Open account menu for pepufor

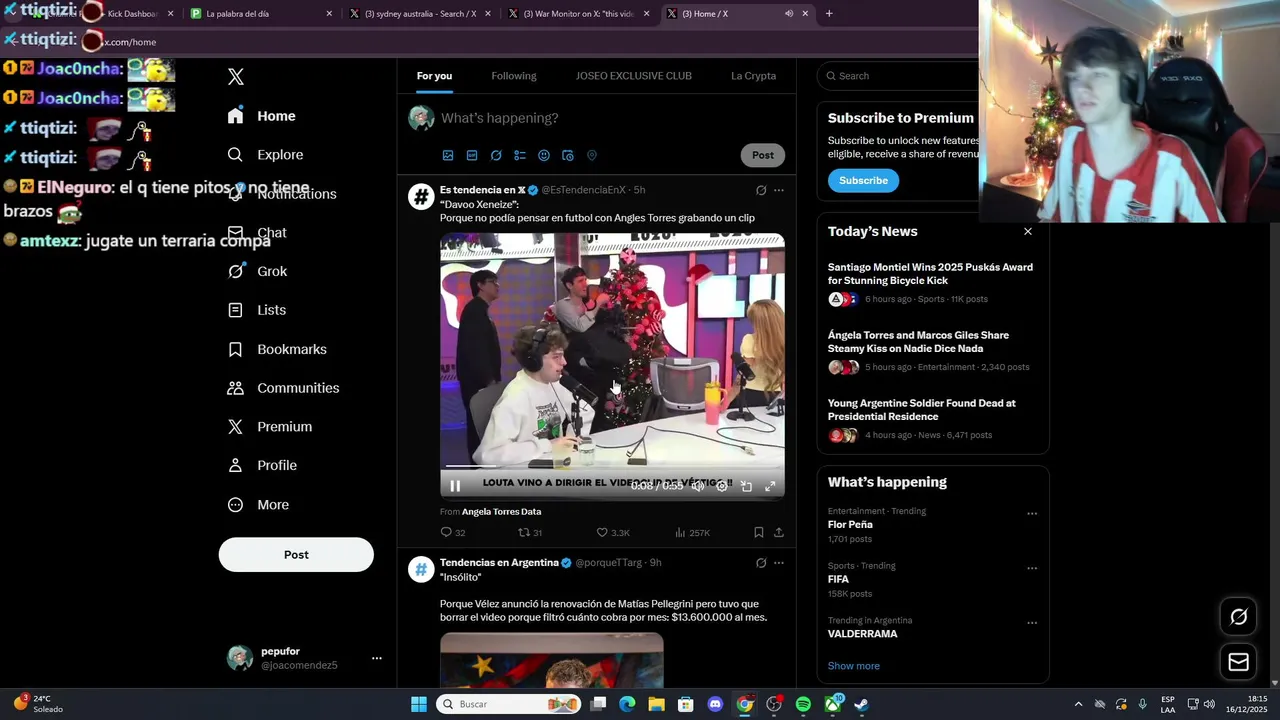(376, 658)
